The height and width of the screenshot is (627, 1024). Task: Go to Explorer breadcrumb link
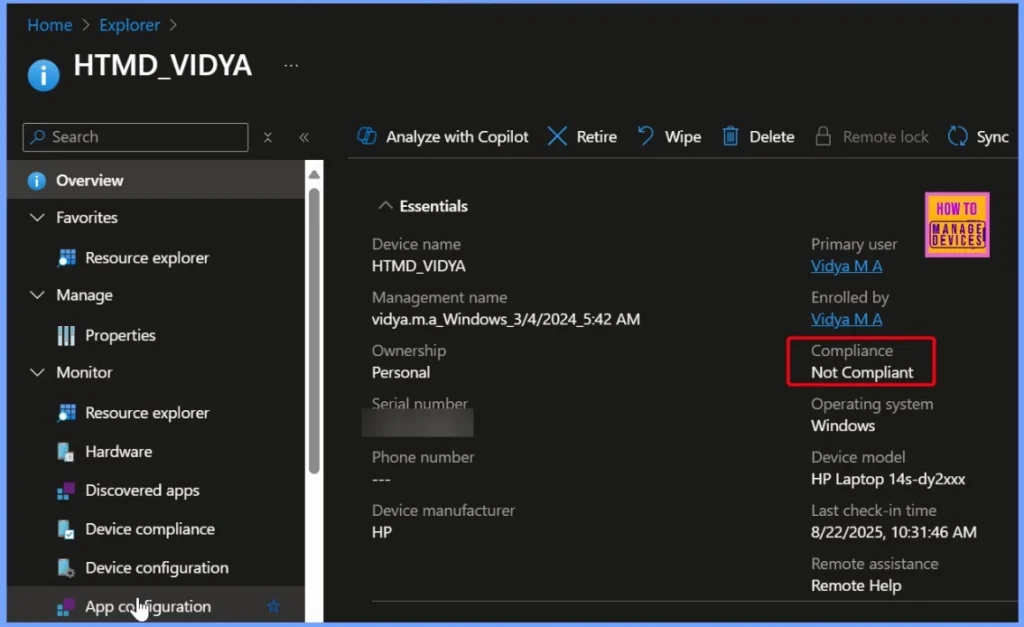pyautogui.click(x=129, y=25)
